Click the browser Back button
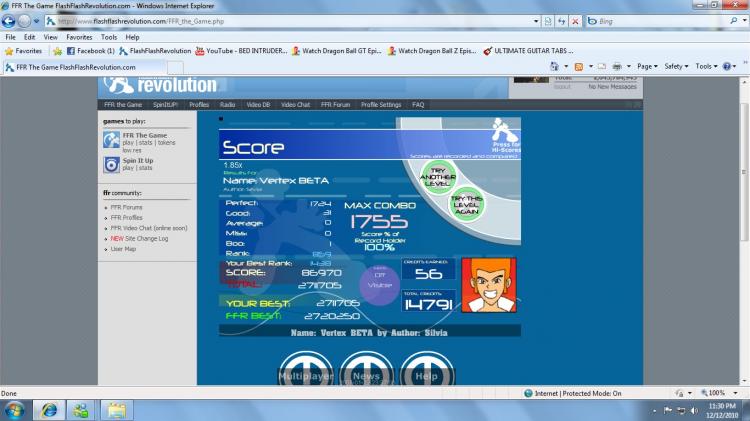The width and height of the screenshot is (750, 421). pyautogui.click(x=9, y=21)
